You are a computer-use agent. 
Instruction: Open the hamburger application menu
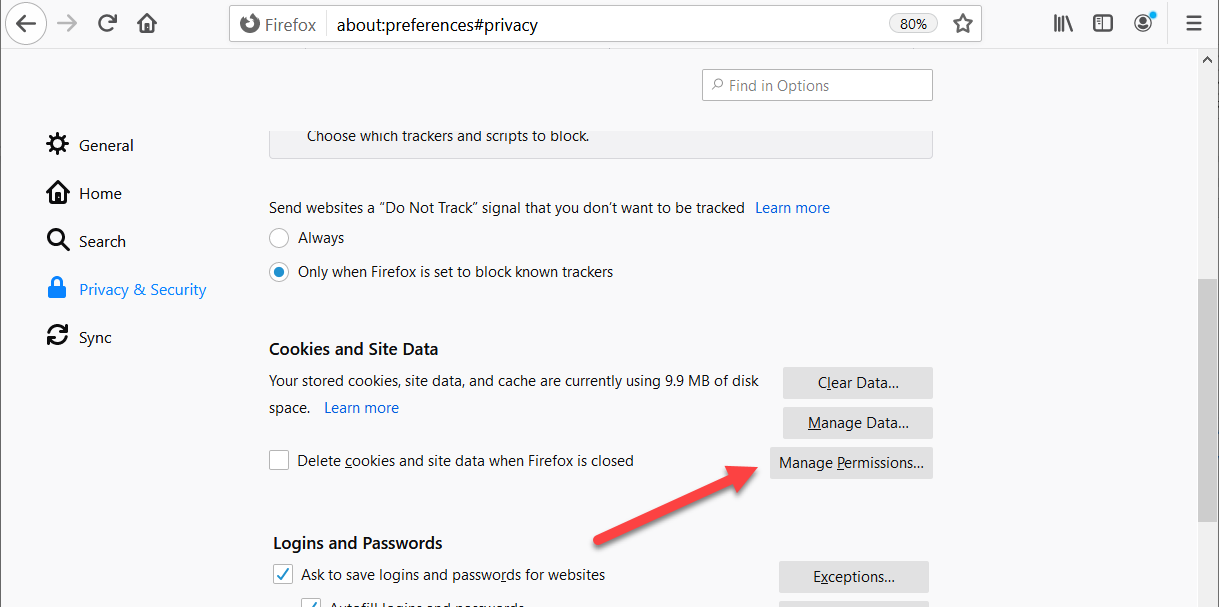(1193, 24)
